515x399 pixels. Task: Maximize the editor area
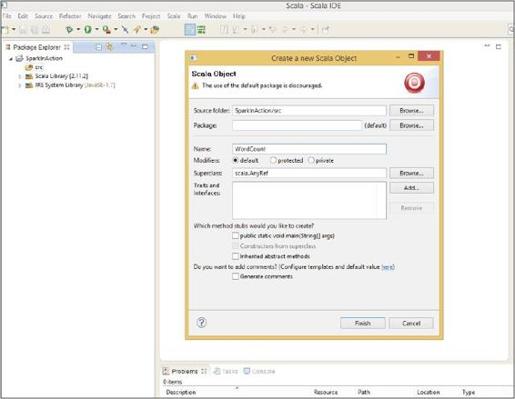498,47
